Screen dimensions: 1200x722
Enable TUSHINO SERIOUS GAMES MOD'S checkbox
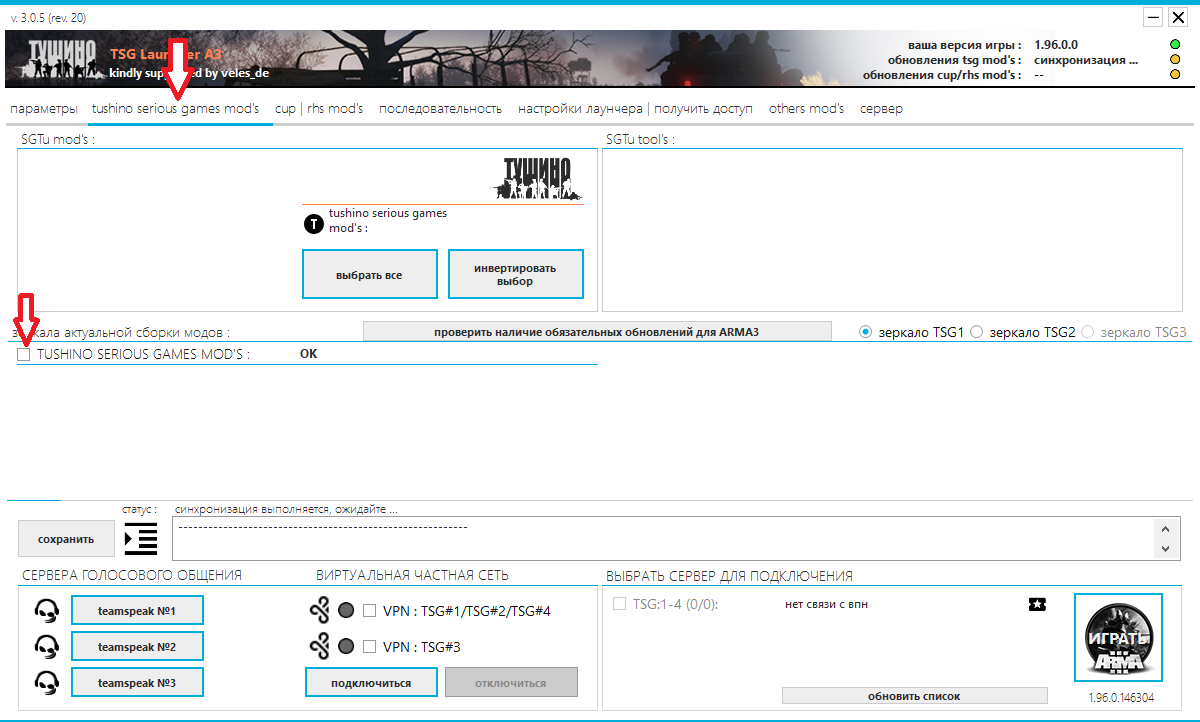(x=24, y=354)
